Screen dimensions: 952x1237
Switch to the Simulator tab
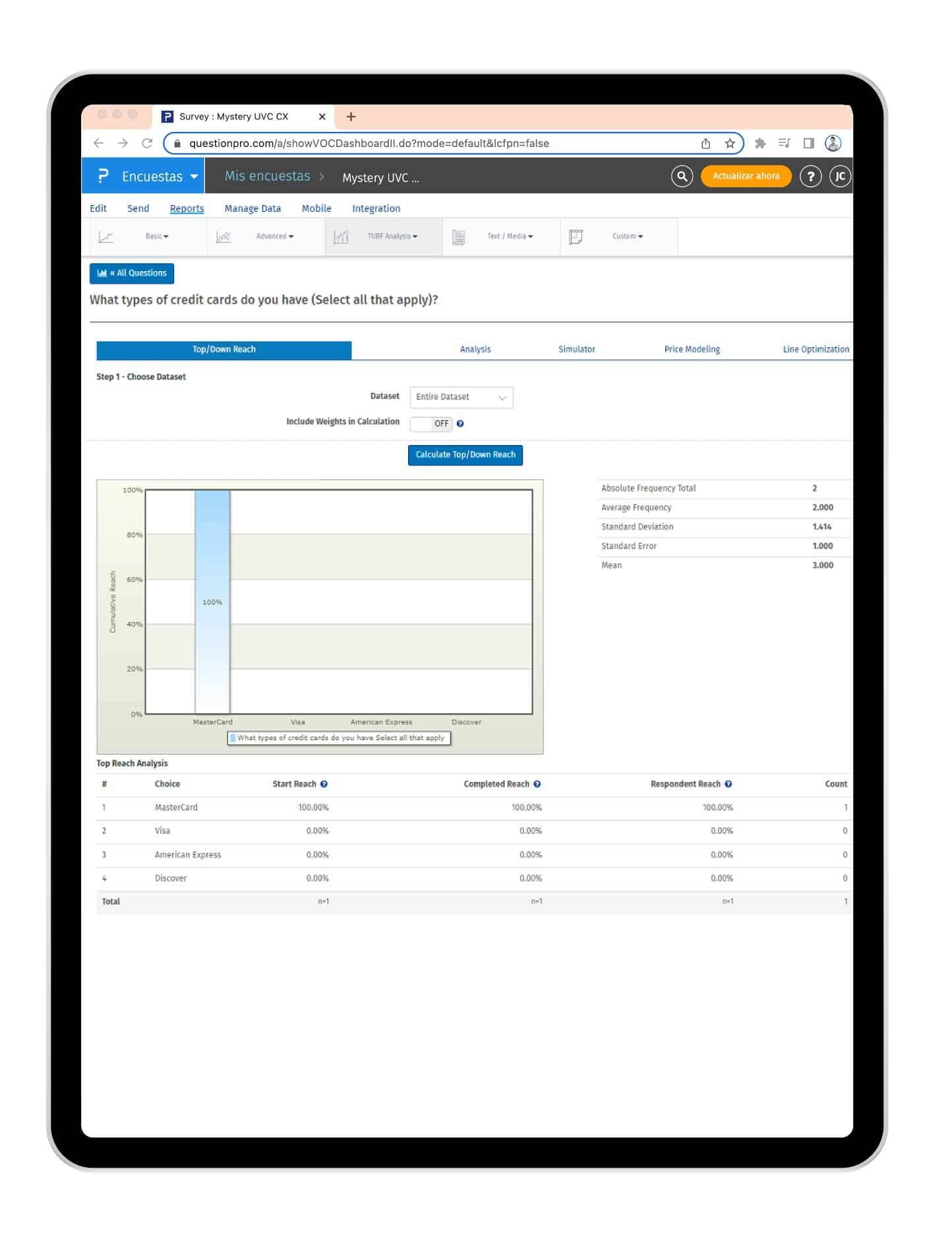577,349
